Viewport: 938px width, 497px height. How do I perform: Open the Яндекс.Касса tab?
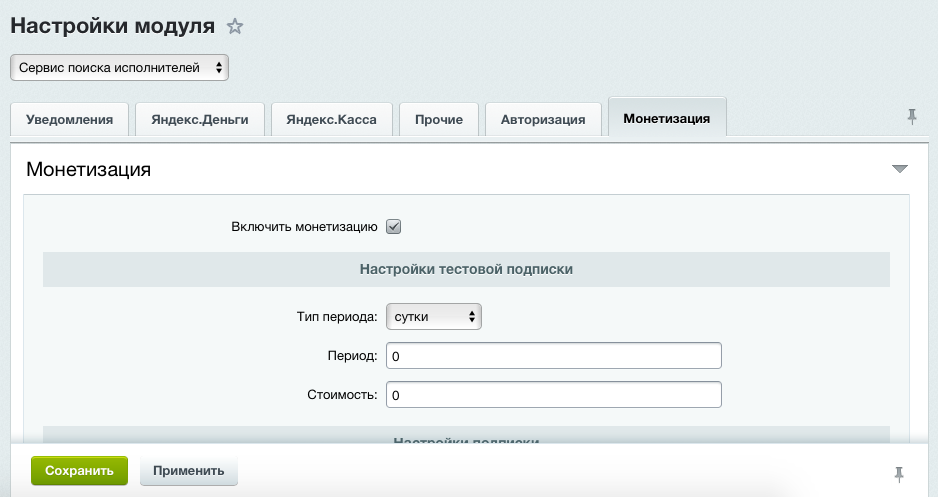tap(331, 120)
